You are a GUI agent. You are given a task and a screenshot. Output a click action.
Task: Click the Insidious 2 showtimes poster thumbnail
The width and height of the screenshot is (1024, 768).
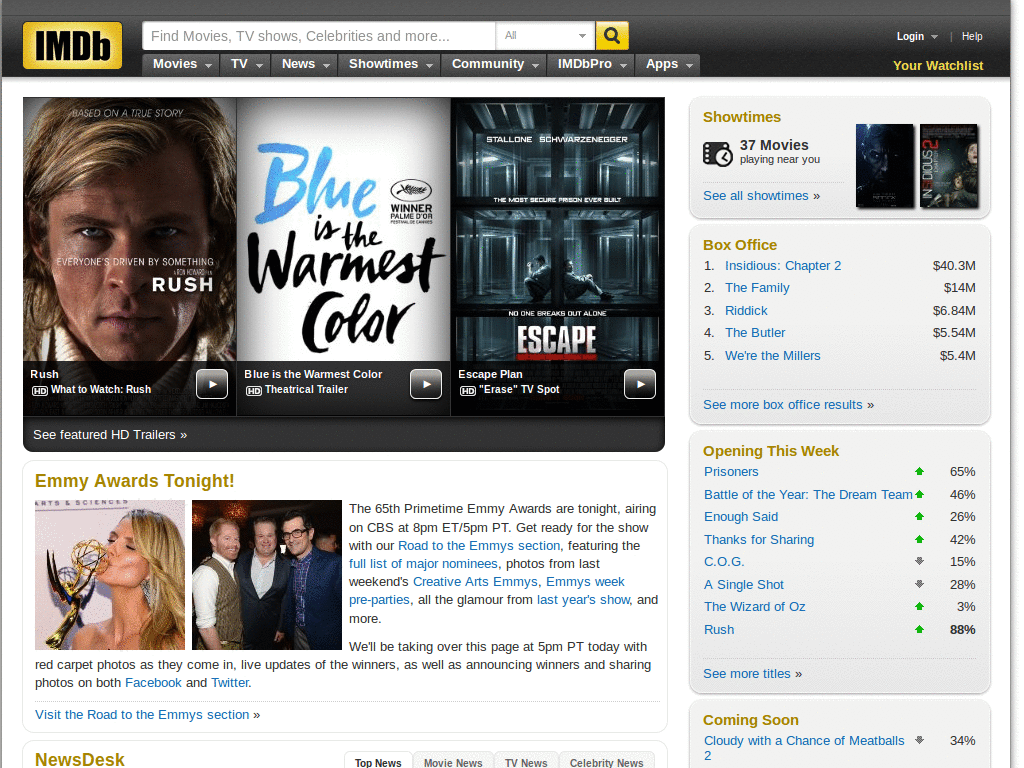pyautogui.click(x=949, y=166)
